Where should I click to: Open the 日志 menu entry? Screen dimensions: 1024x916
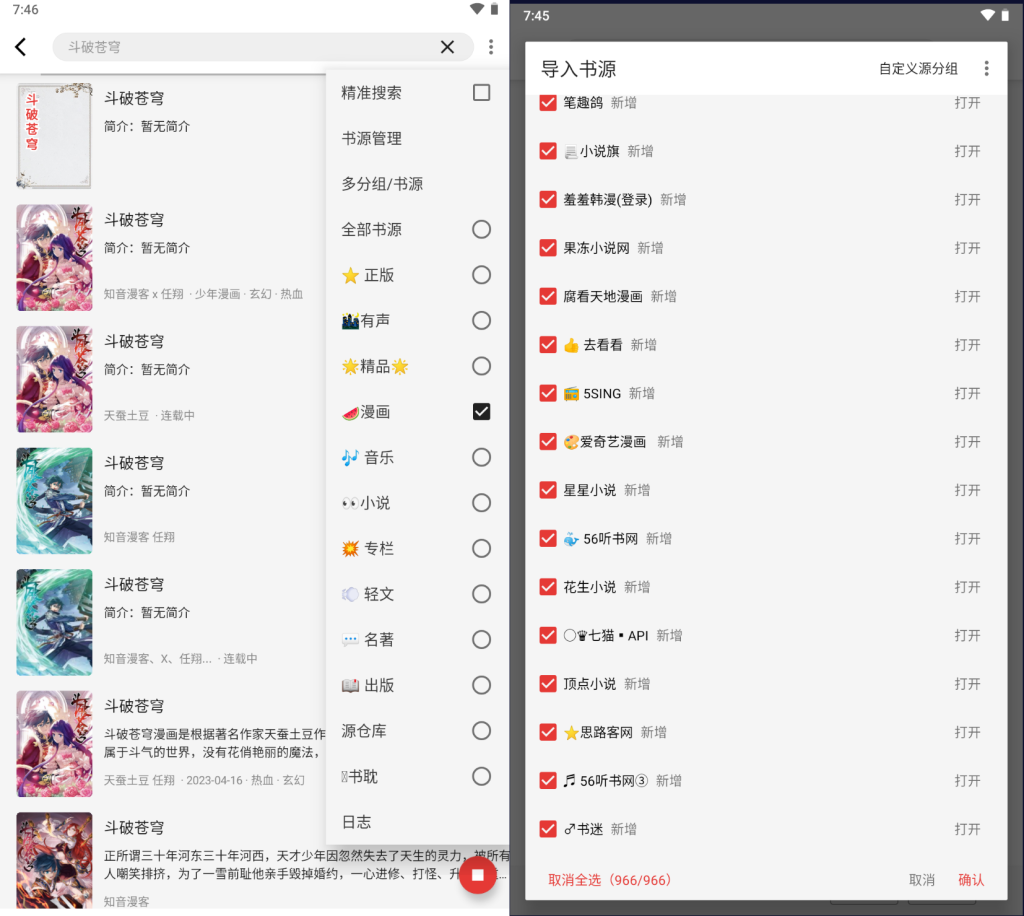coord(357,822)
